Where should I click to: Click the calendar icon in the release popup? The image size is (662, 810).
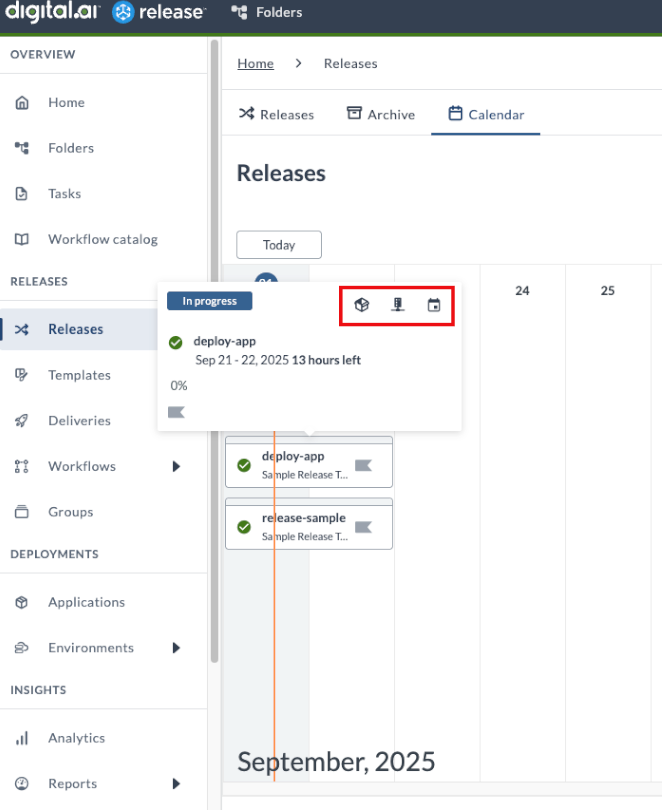pyautogui.click(x=434, y=305)
